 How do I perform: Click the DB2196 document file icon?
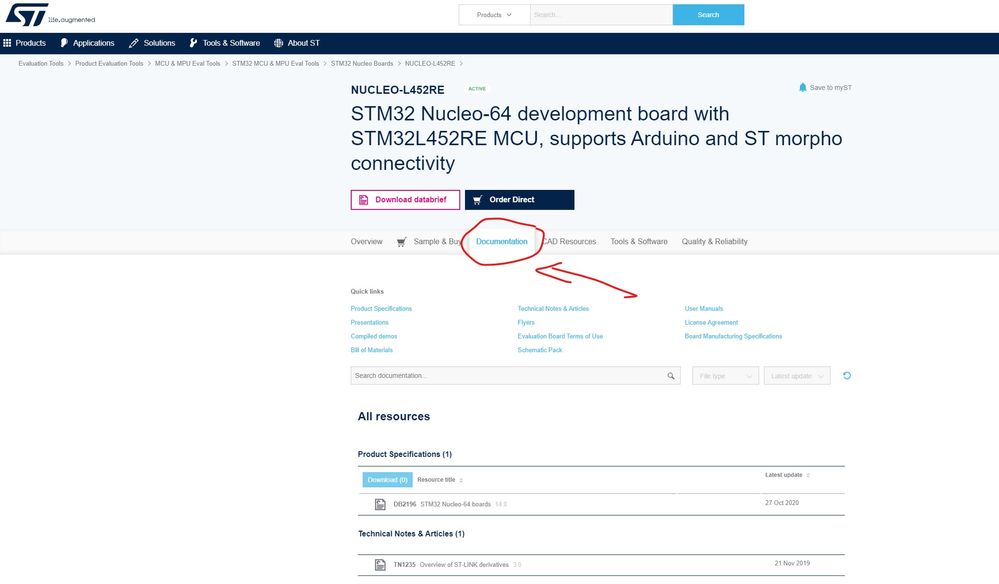[380, 504]
